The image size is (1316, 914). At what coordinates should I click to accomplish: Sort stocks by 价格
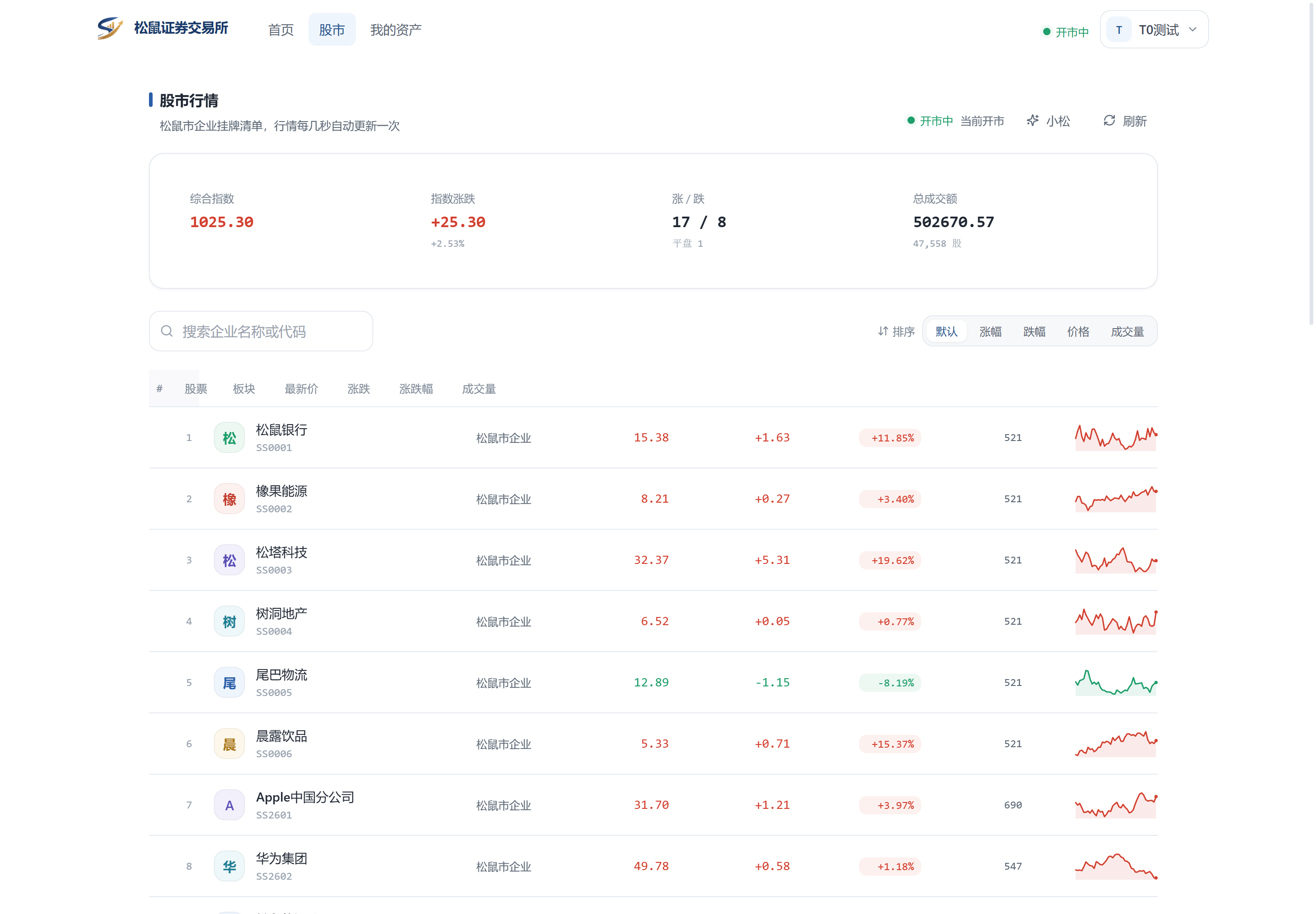click(1078, 332)
